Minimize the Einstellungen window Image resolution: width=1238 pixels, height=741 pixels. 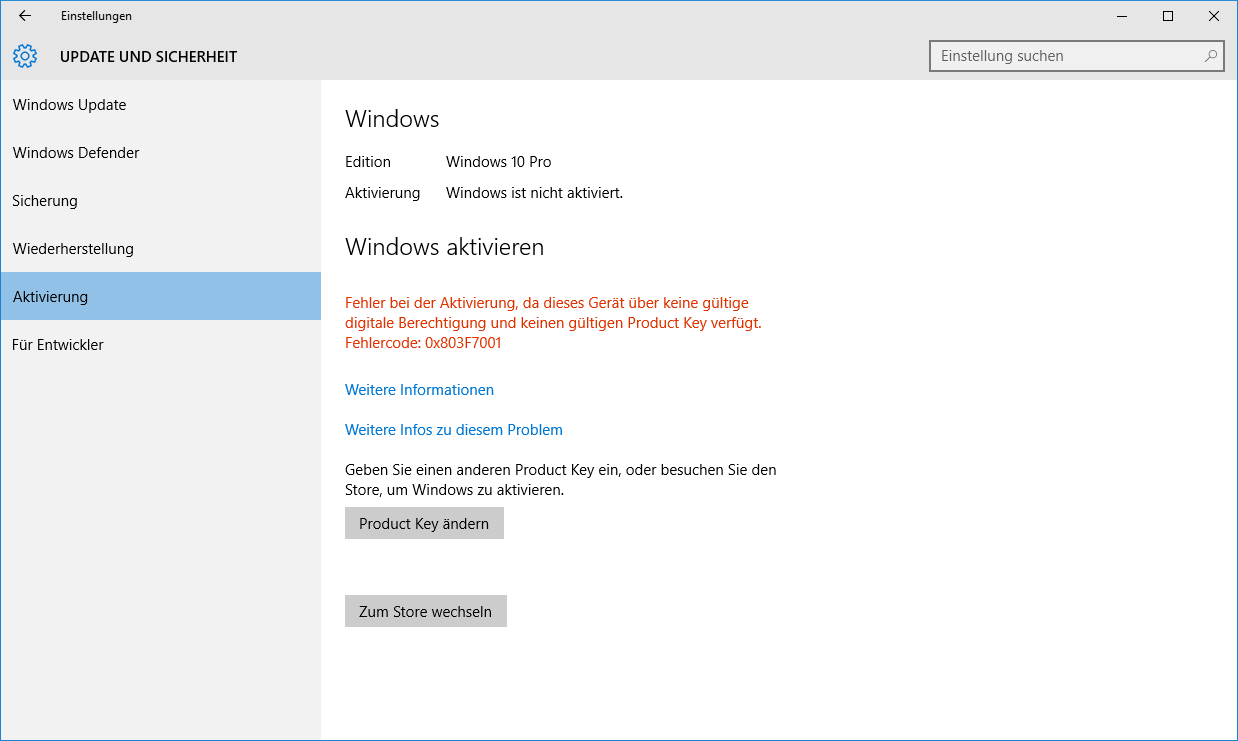1122,16
